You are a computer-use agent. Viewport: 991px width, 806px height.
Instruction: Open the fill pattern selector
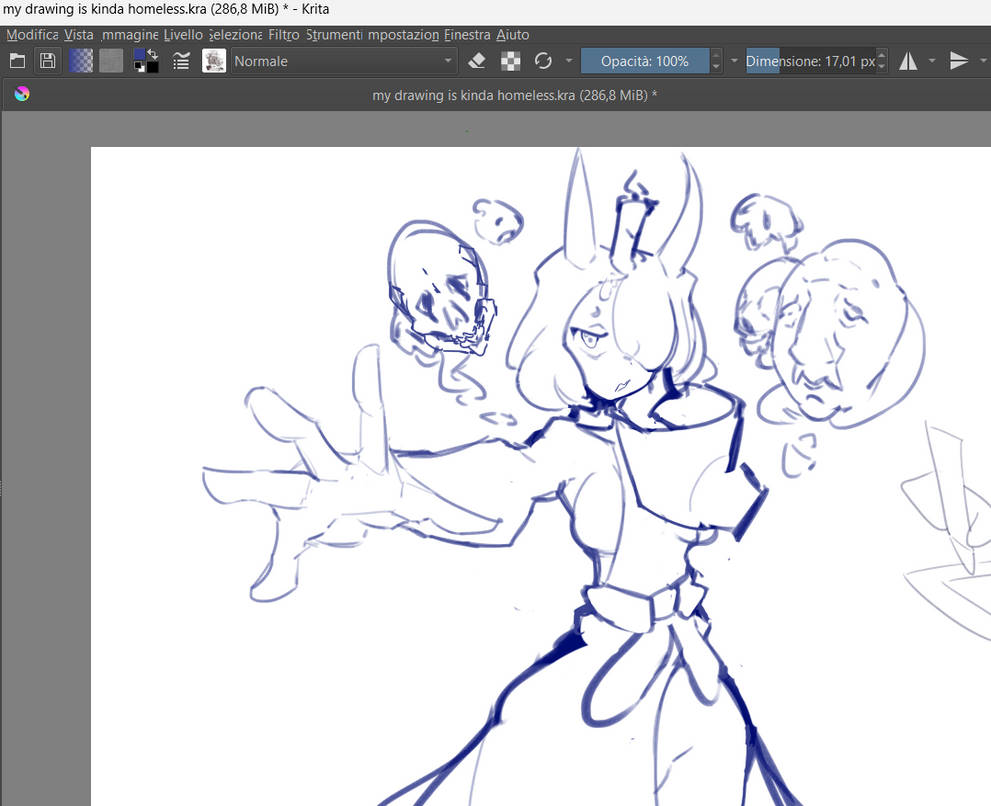111,61
